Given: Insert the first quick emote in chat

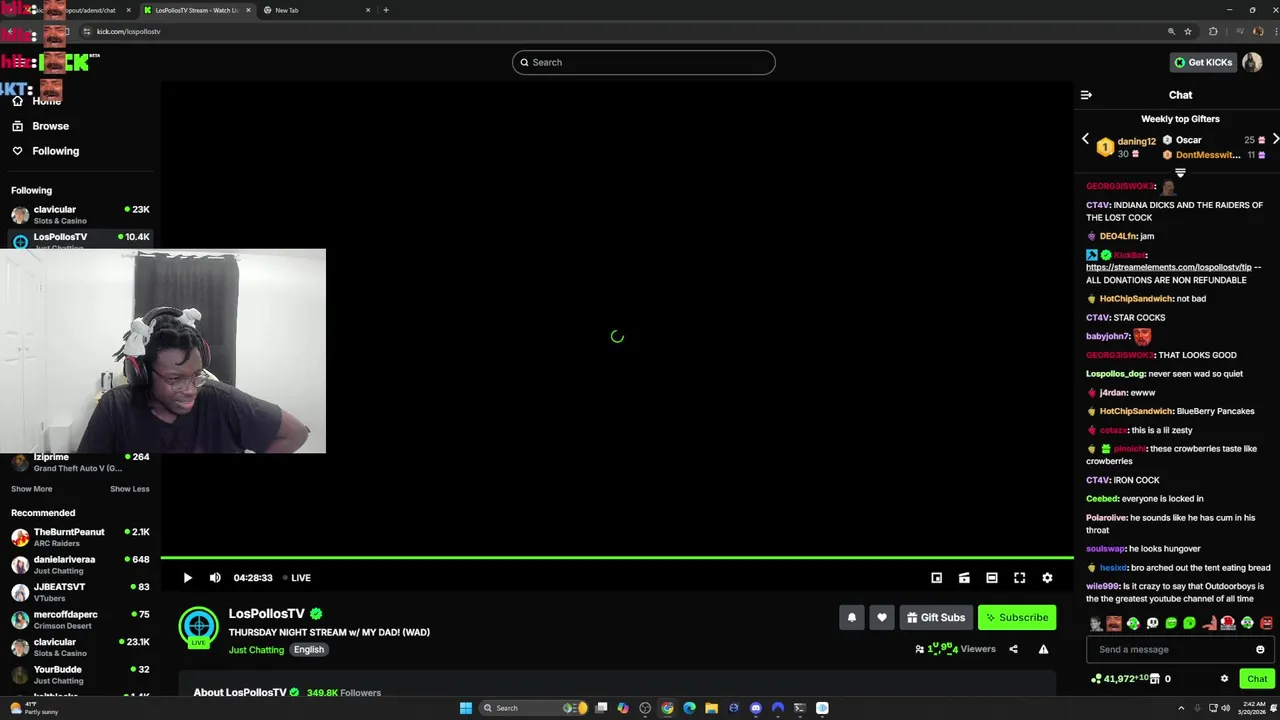Looking at the screenshot, I should pyautogui.click(x=1095, y=623).
